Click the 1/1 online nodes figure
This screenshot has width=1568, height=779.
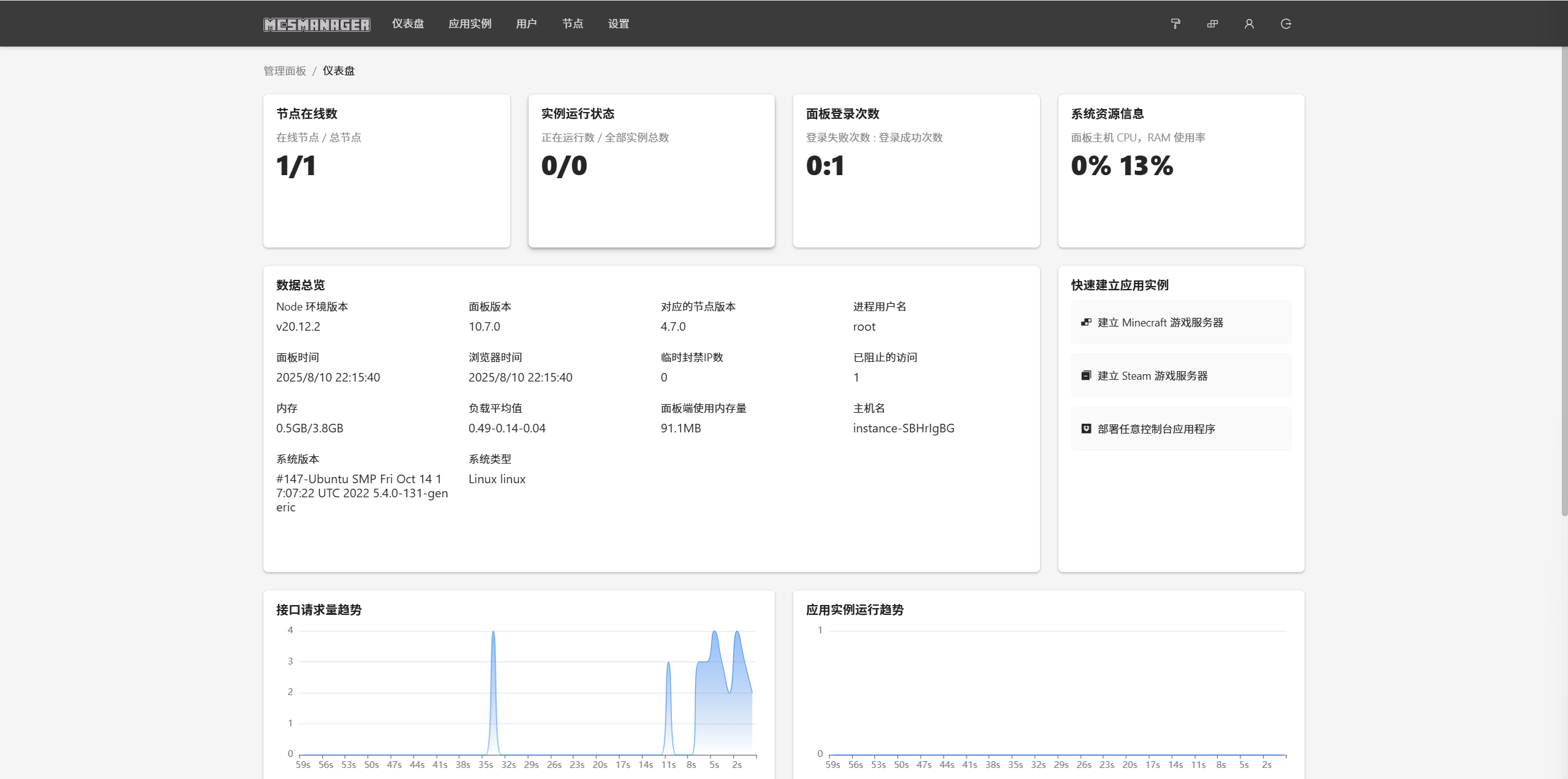(296, 165)
